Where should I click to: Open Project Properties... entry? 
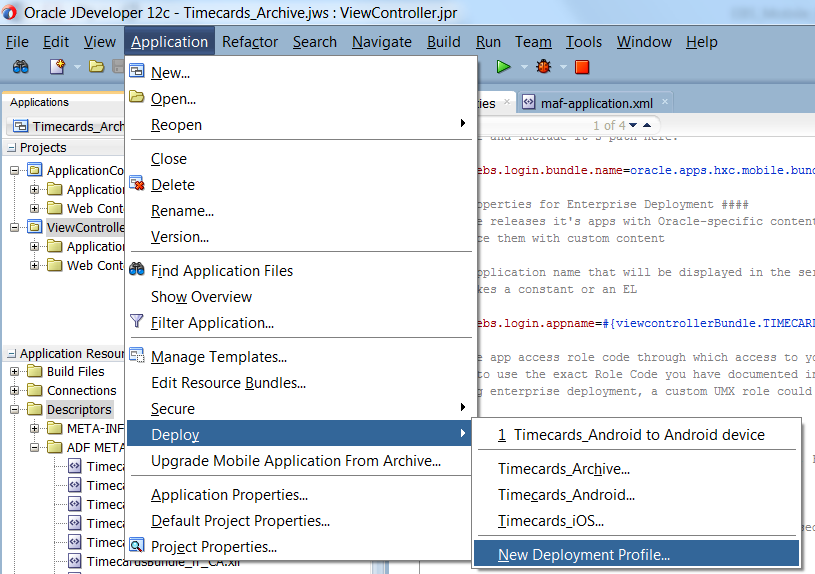pyautogui.click(x=301, y=546)
